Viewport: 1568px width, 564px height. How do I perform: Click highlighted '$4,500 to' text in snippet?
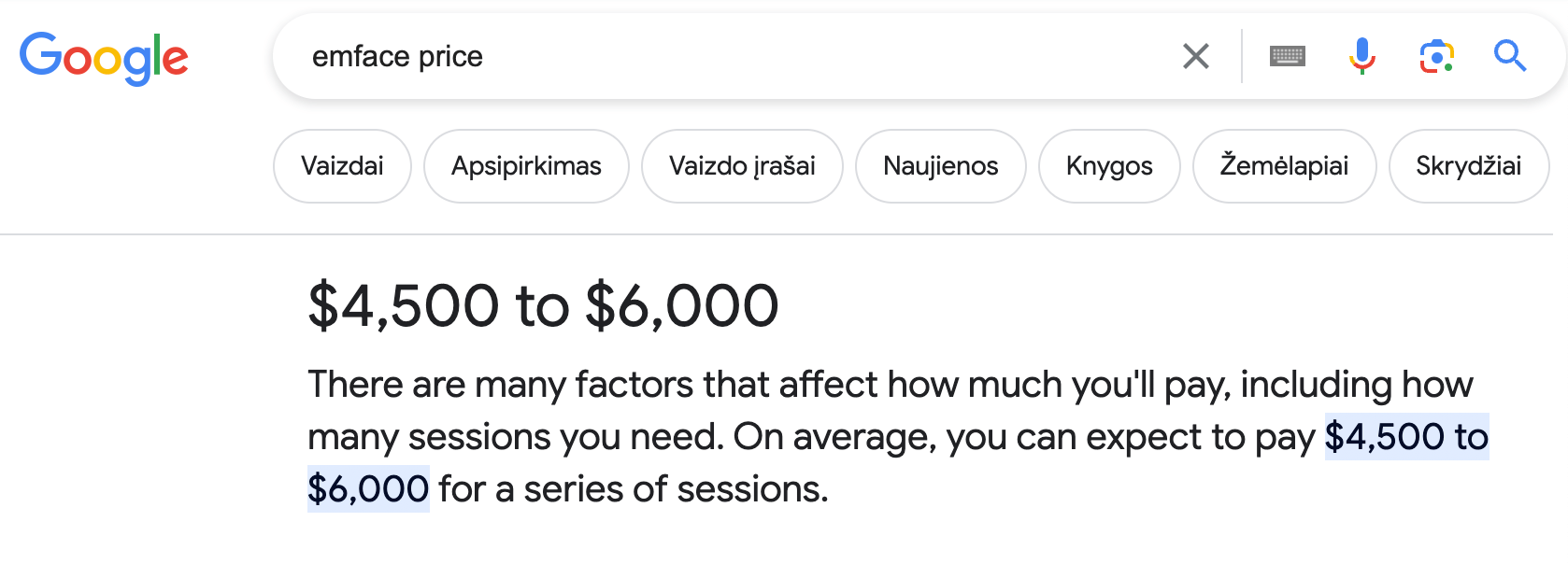(x=1405, y=437)
